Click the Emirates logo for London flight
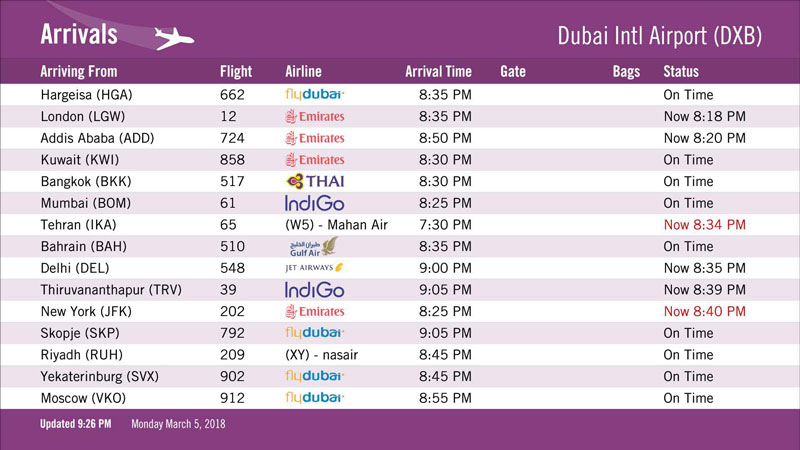 [x=315, y=116]
